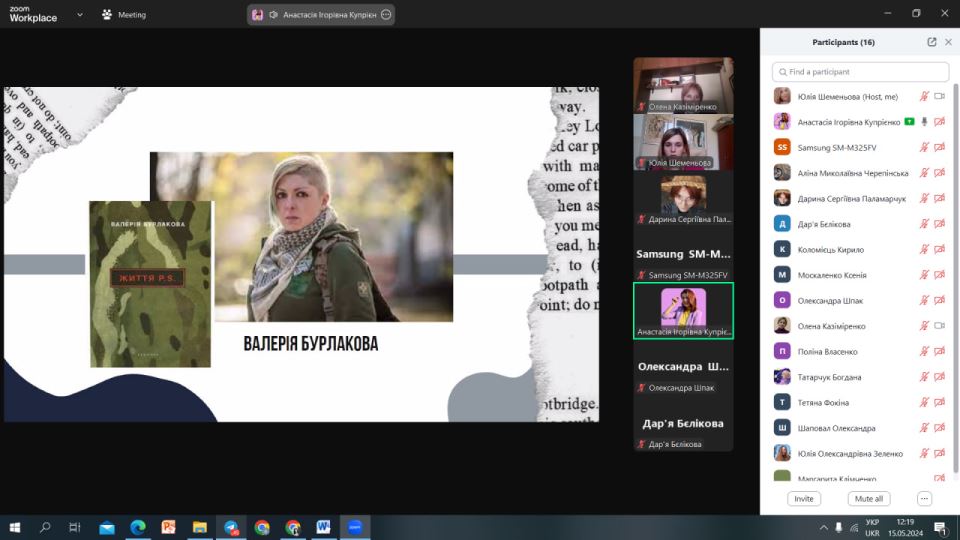
Task: Toggle camera for Юлія Шеменьова (Host, me)
Action: click(939, 97)
